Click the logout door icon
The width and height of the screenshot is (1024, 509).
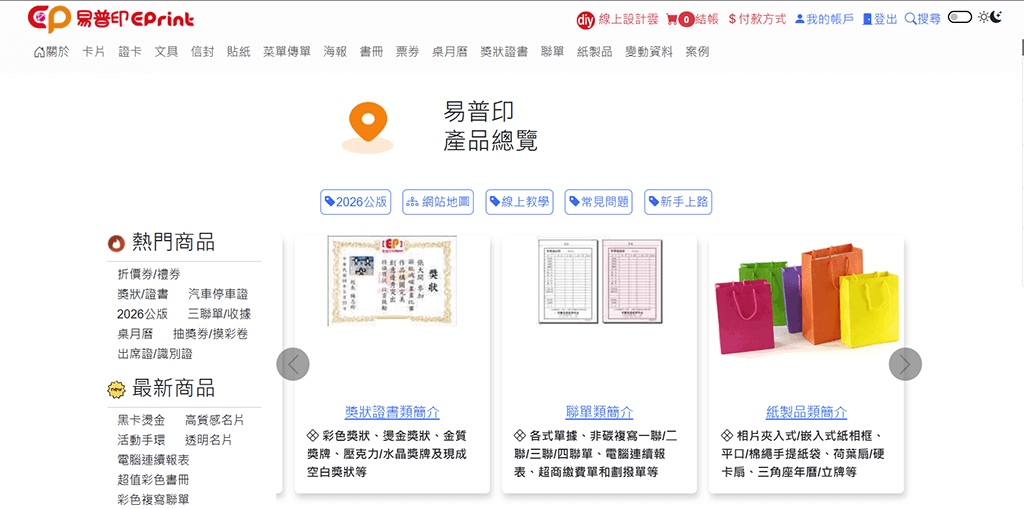867,20
